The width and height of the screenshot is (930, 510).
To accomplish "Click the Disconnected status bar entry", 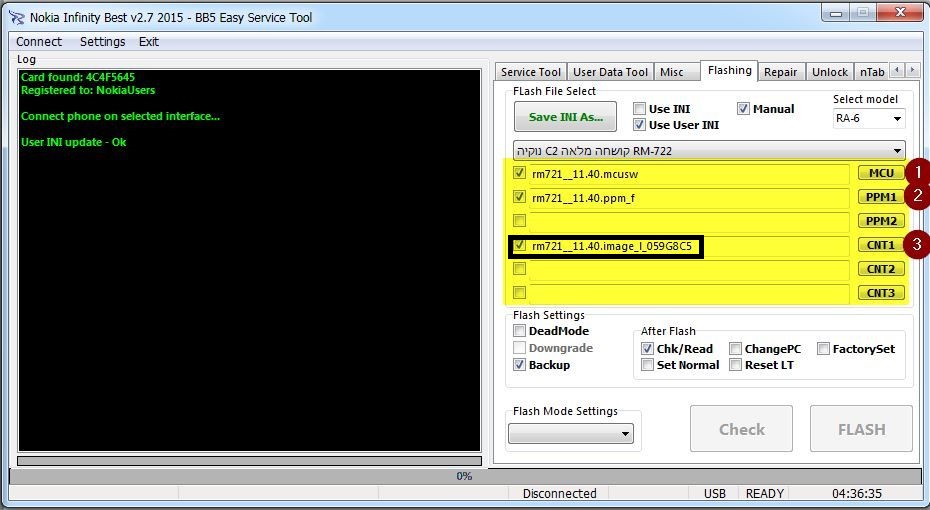I will [x=559, y=493].
